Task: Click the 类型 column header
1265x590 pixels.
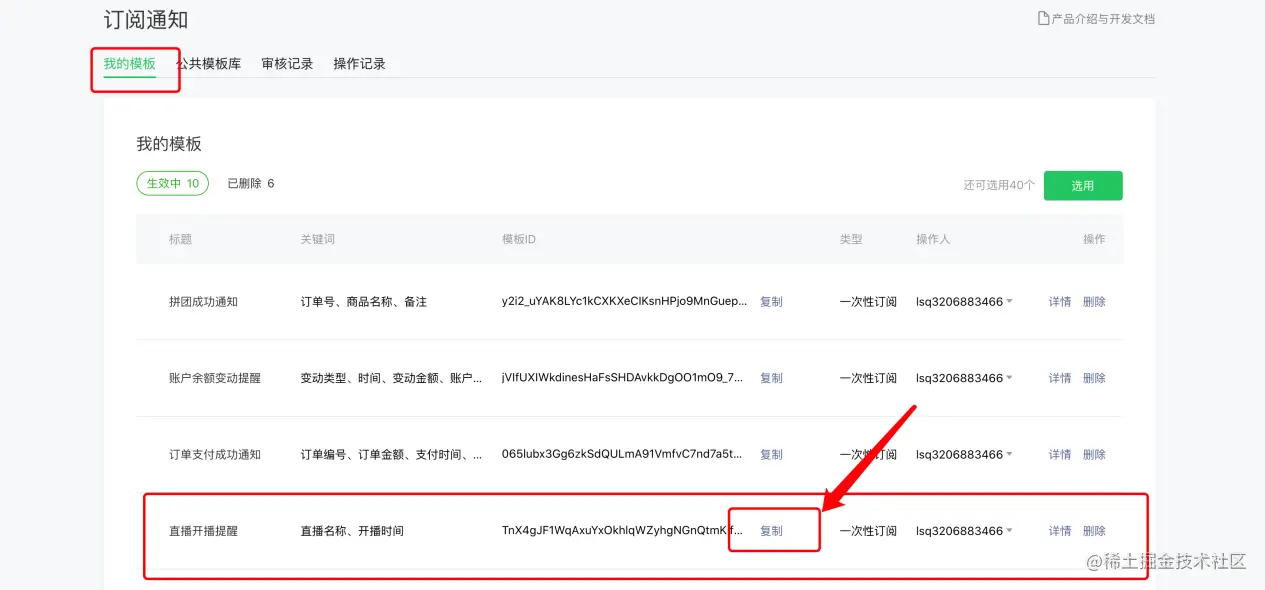Action: pos(851,240)
